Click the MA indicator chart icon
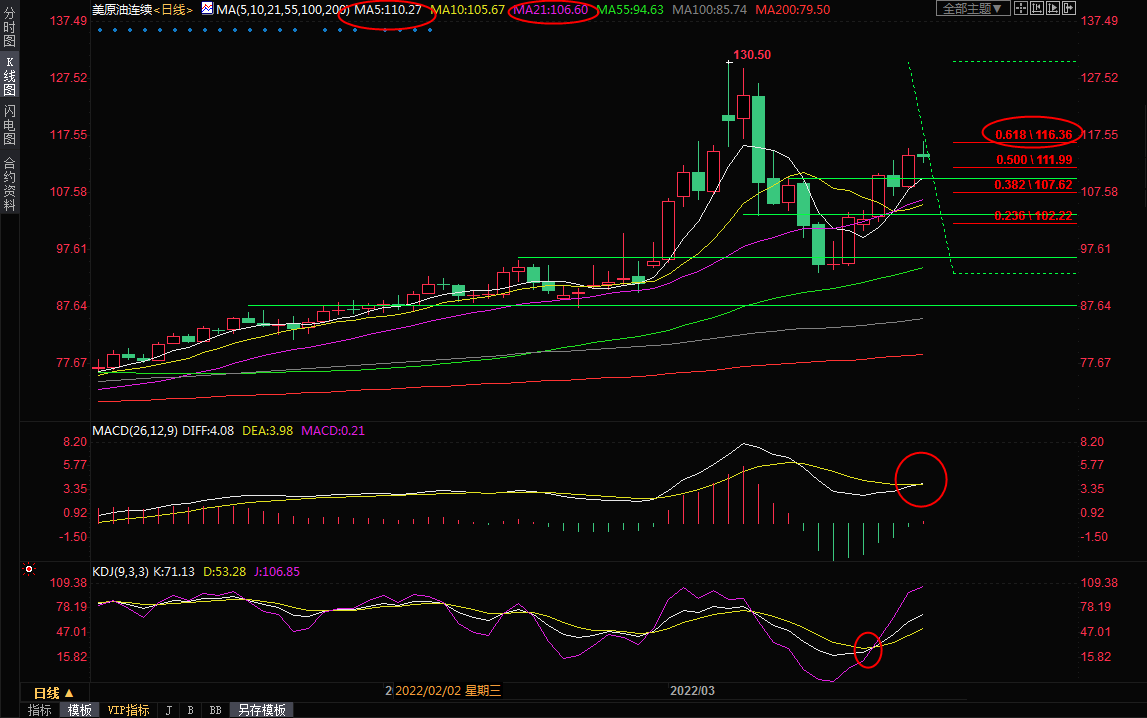 click(207, 9)
